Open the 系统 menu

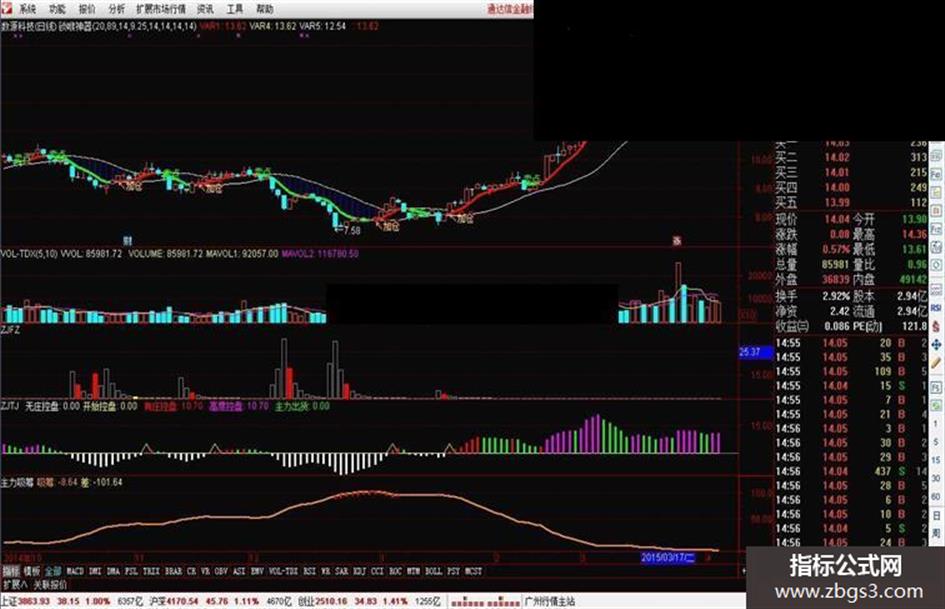tap(27, 8)
